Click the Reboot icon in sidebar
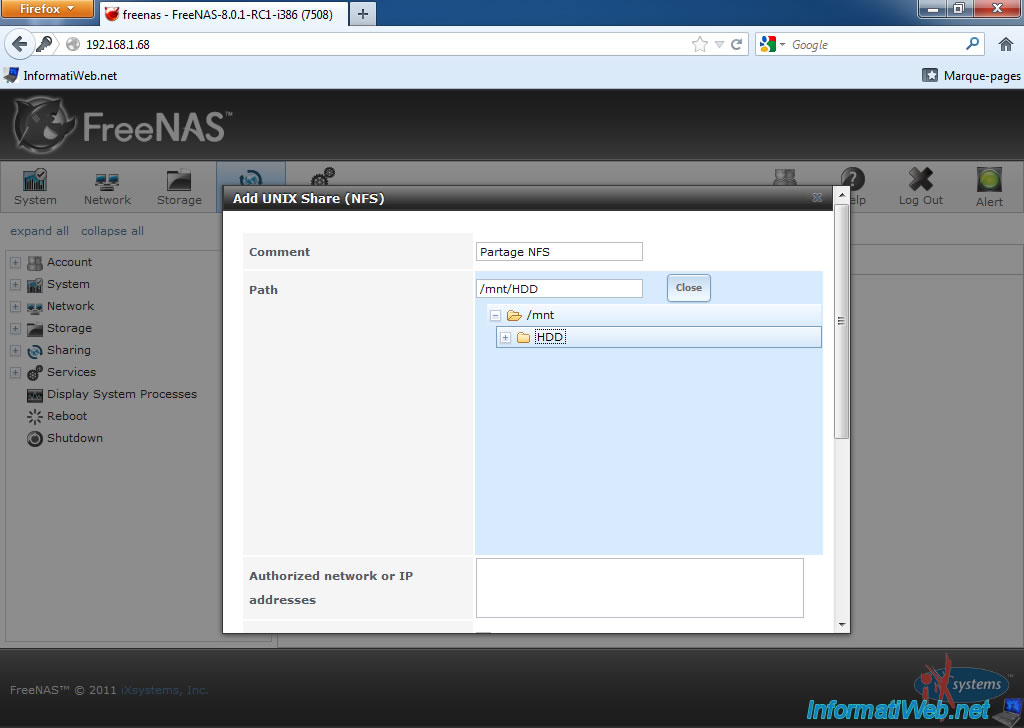The width and height of the screenshot is (1024, 728). click(x=35, y=417)
